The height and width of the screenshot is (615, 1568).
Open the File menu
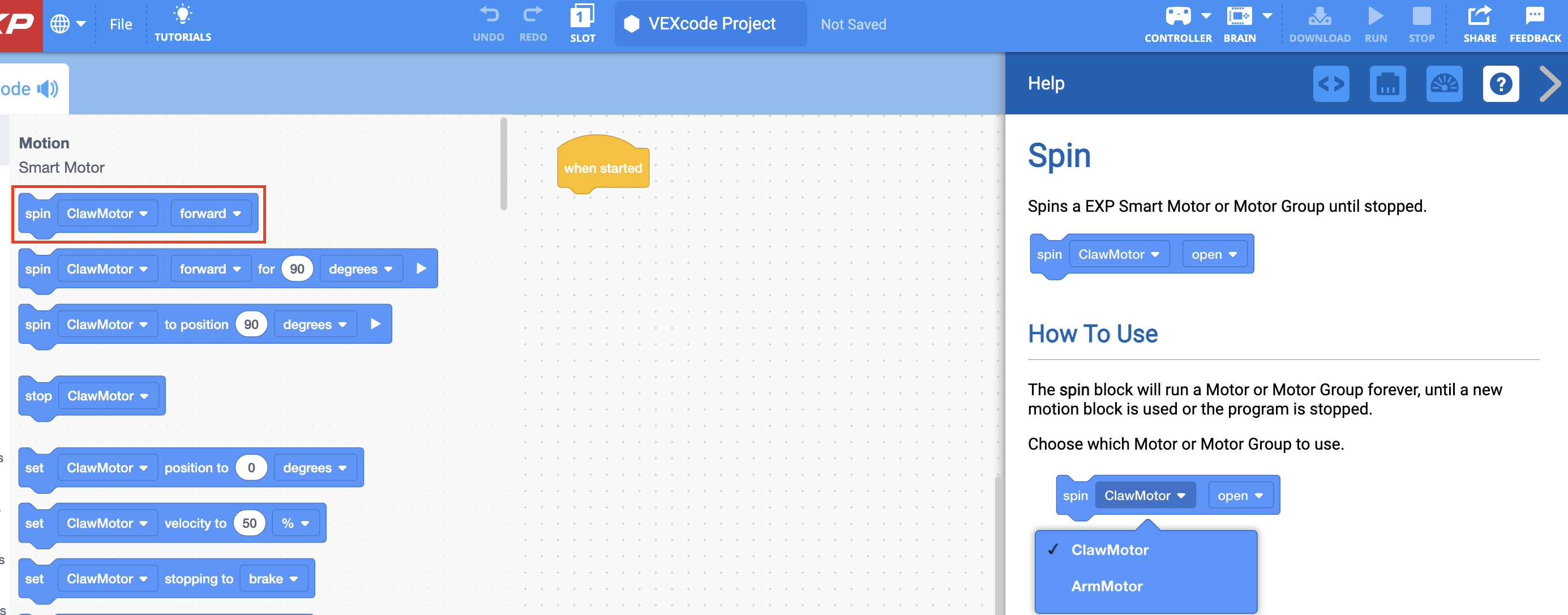coord(121,24)
